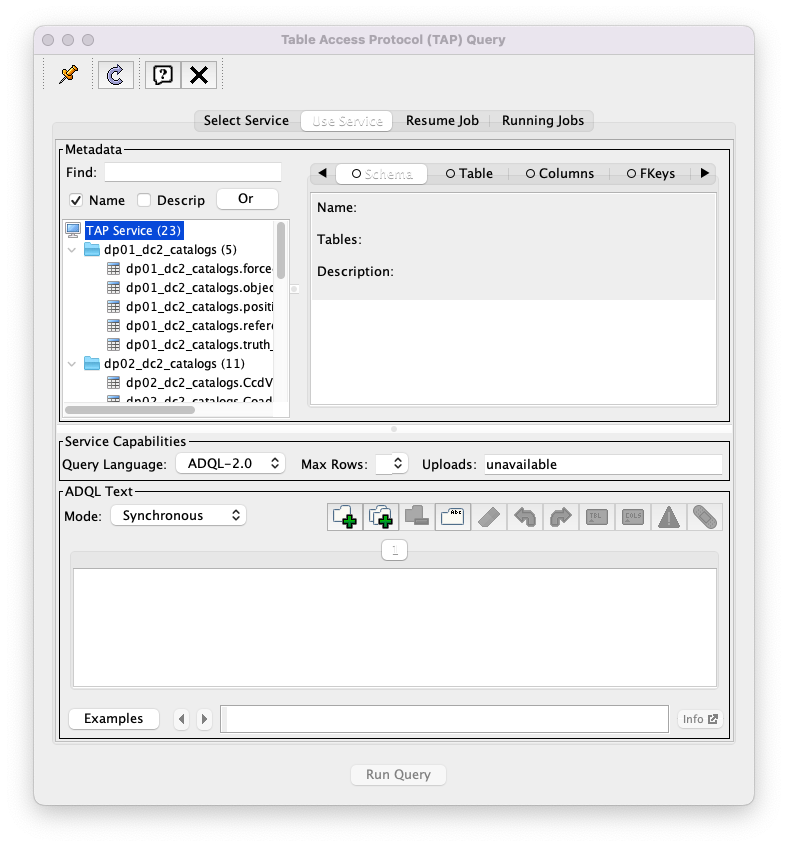Viewport: 788px width, 847px height.
Task: Click the insert table name icon
Action: coord(597,517)
